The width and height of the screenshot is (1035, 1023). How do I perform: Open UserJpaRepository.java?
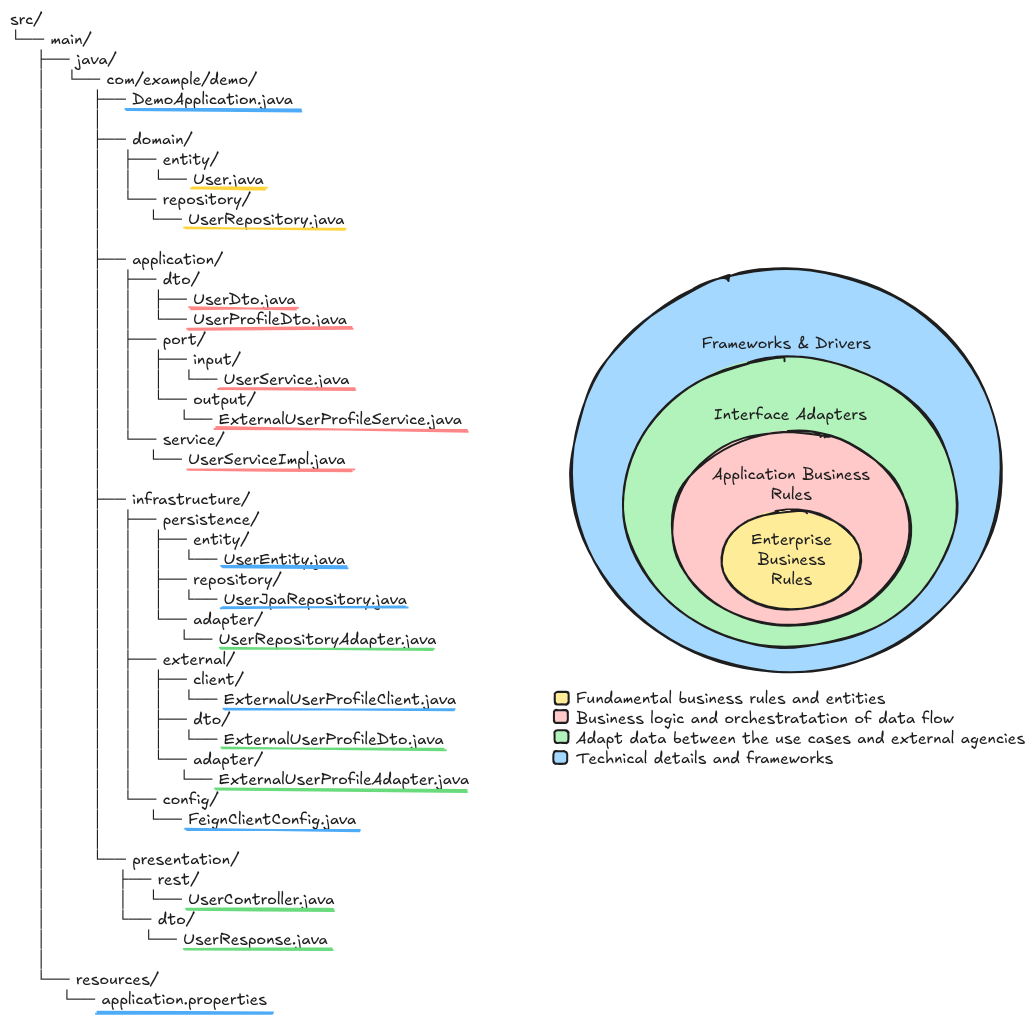(x=315, y=600)
